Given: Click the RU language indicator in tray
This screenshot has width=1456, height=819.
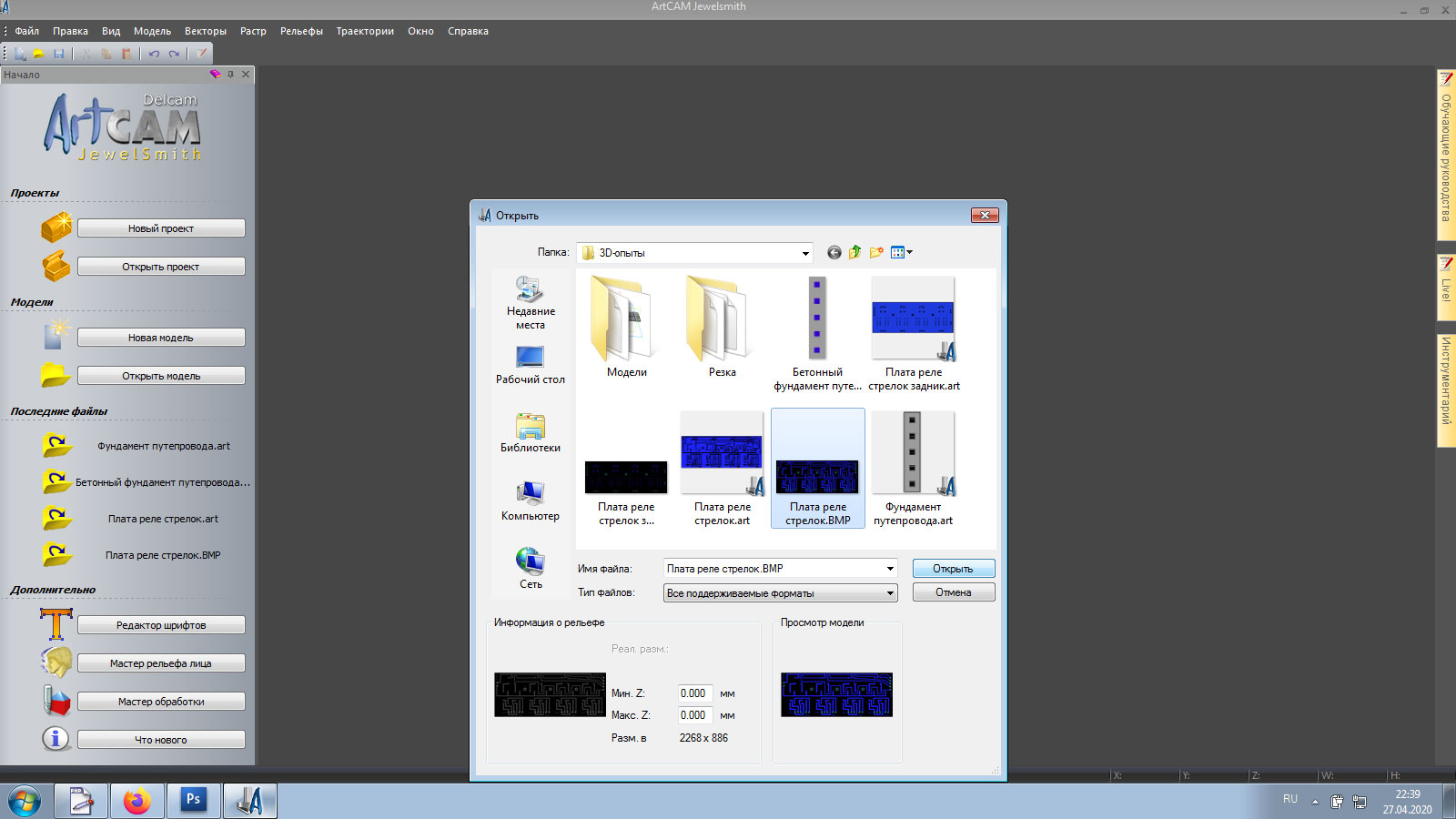Looking at the screenshot, I should (x=1290, y=799).
